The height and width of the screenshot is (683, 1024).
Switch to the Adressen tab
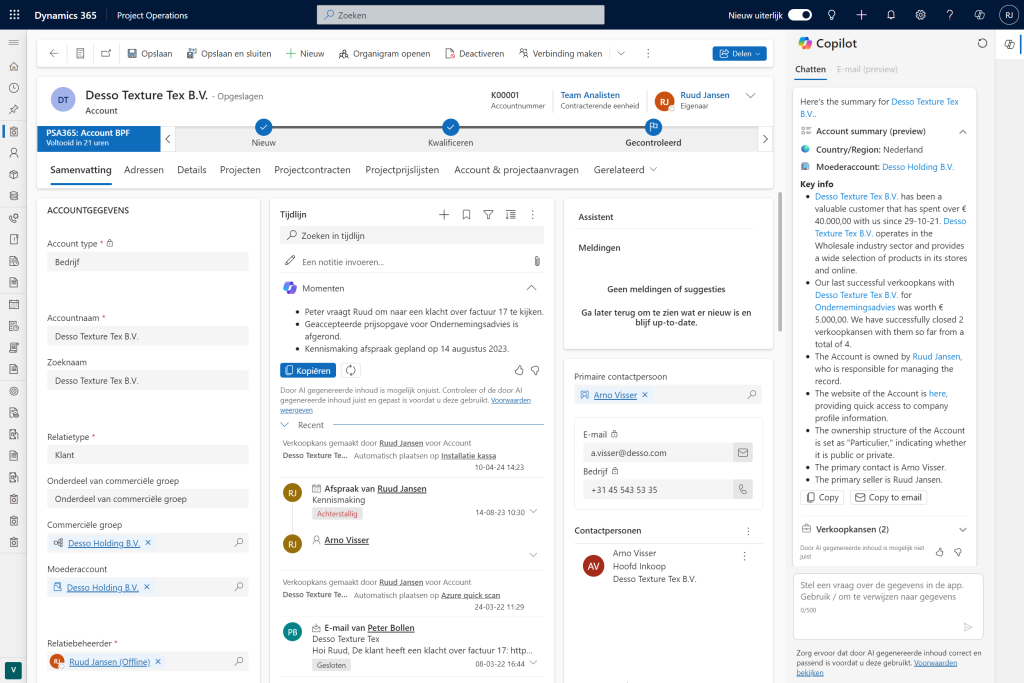[144, 170]
